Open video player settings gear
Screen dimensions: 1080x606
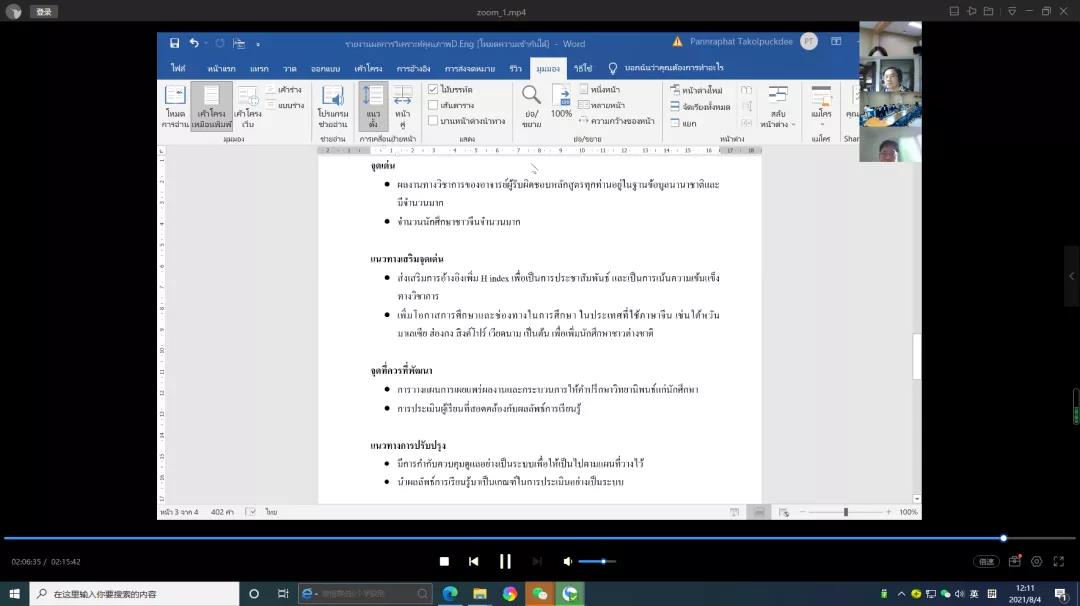point(1037,561)
